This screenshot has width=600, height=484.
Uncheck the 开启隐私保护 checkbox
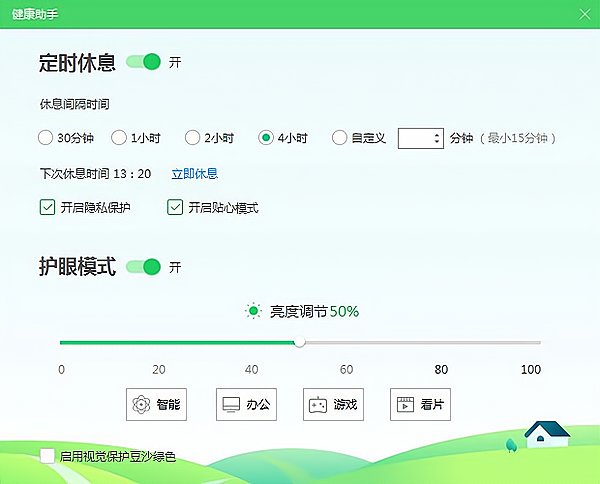click(x=47, y=207)
